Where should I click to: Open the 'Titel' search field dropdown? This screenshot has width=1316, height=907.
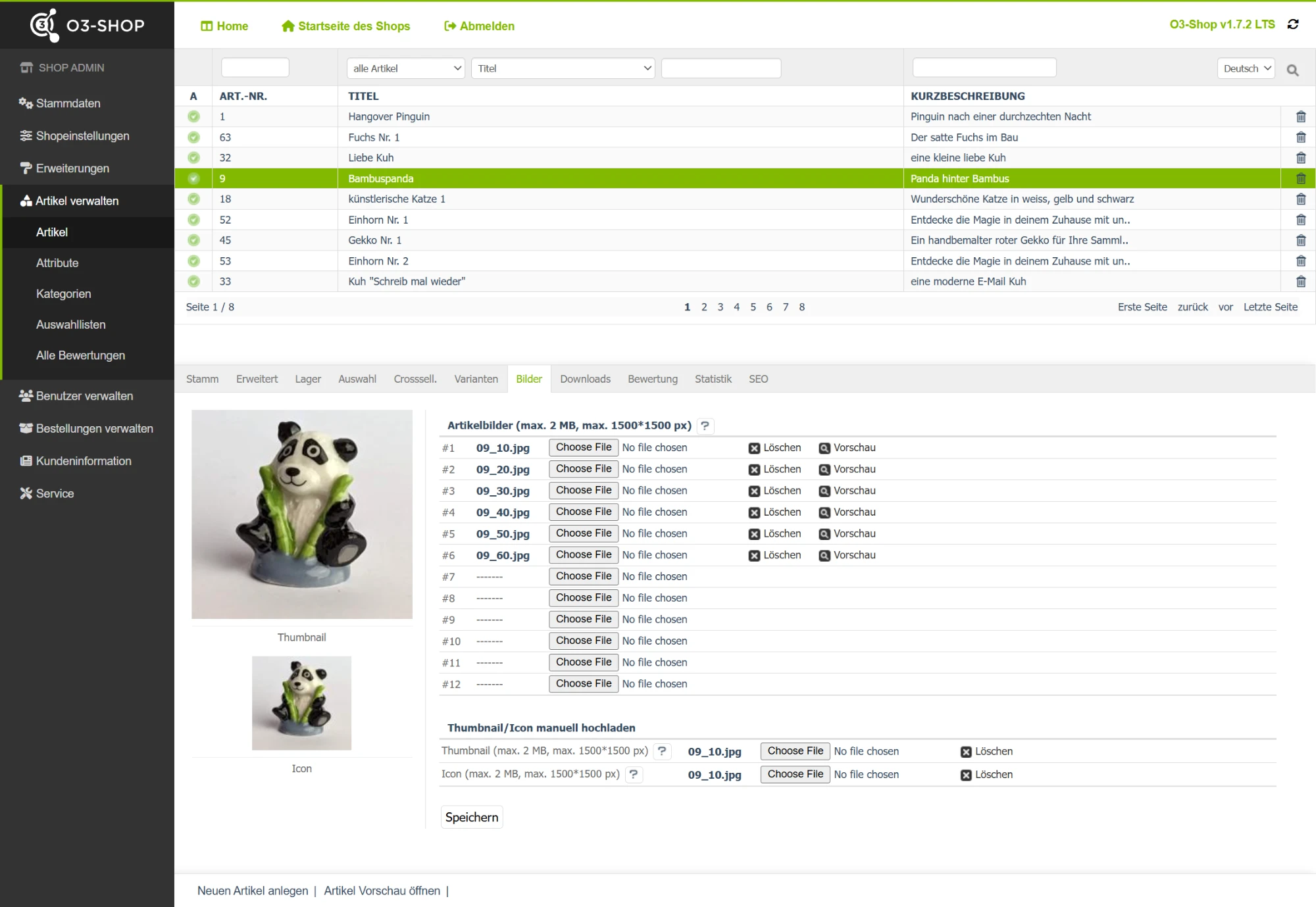[563, 68]
